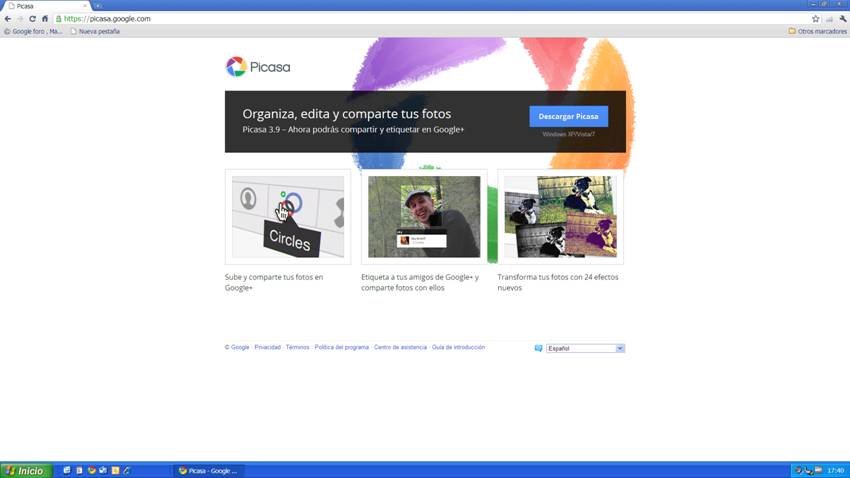Click the address bar URL field
The image size is (850, 478).
click(x=434, y=18)
